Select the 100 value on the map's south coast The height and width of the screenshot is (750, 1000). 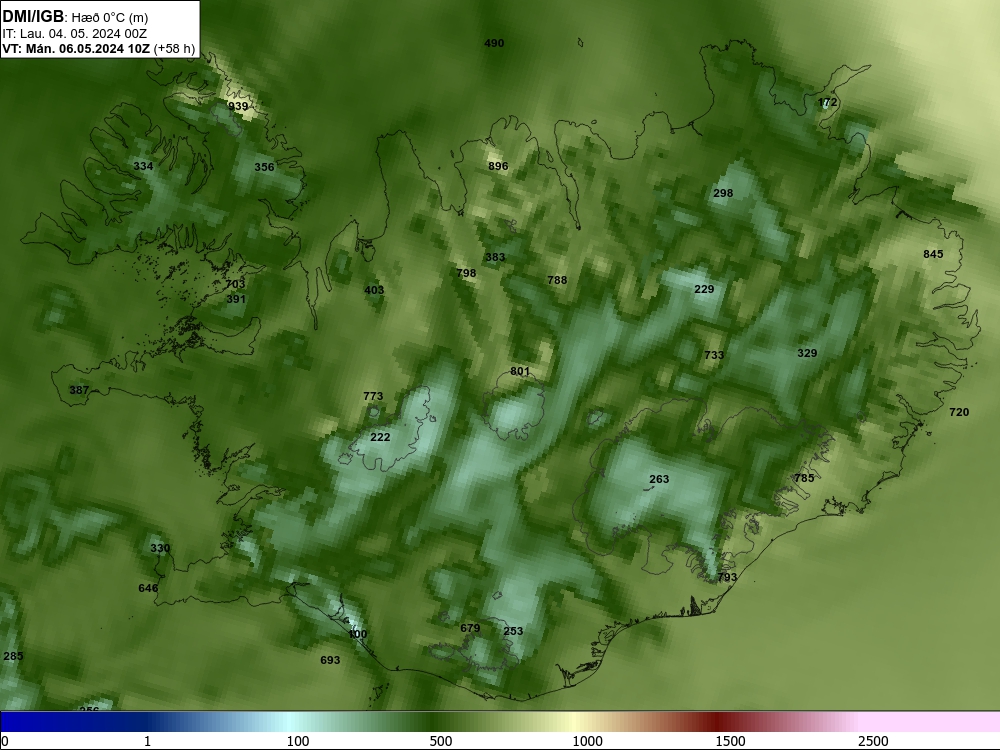pyautogui.click(x=358, y=634)
